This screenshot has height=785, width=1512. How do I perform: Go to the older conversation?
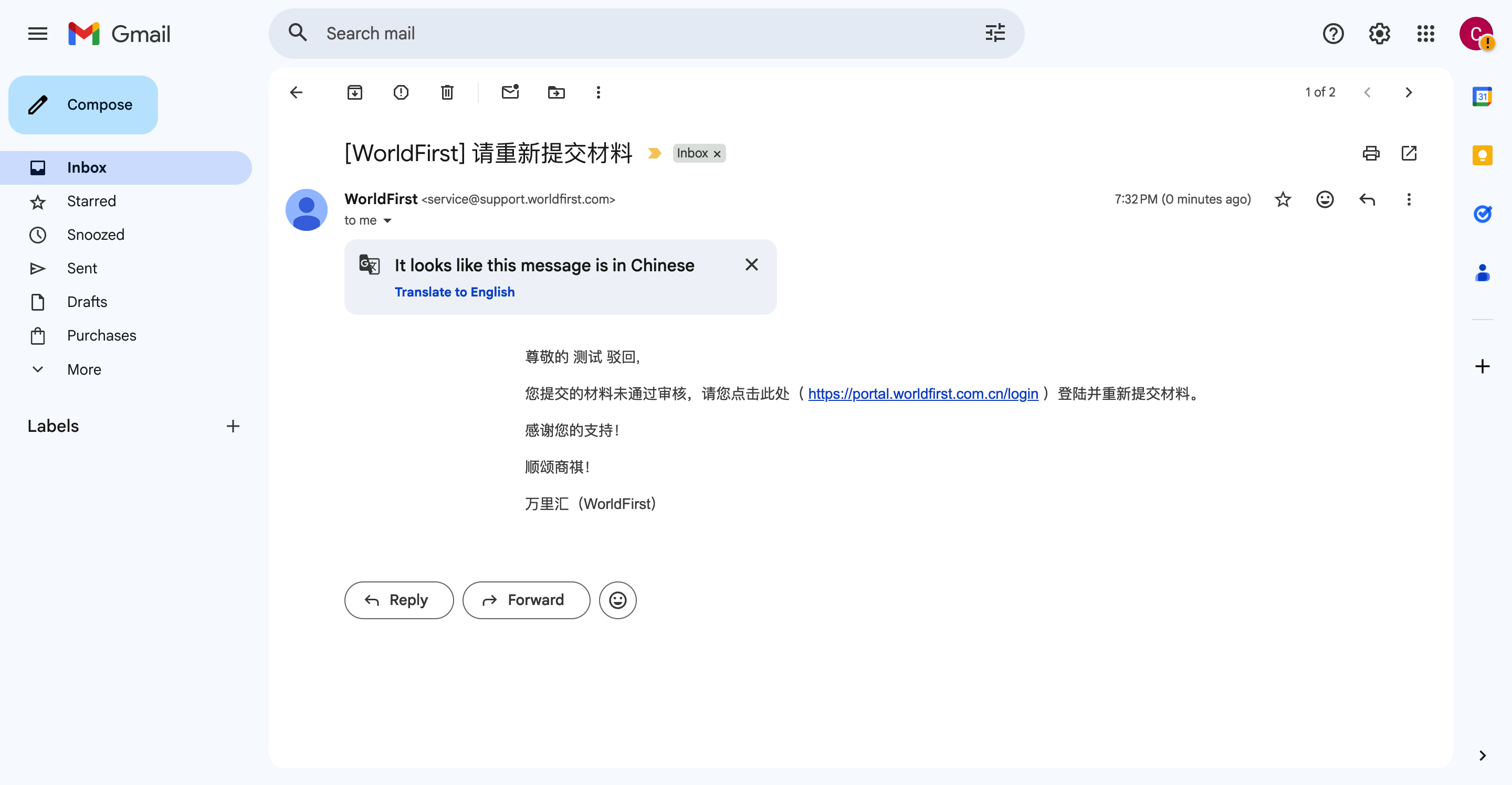point(1408,92)
